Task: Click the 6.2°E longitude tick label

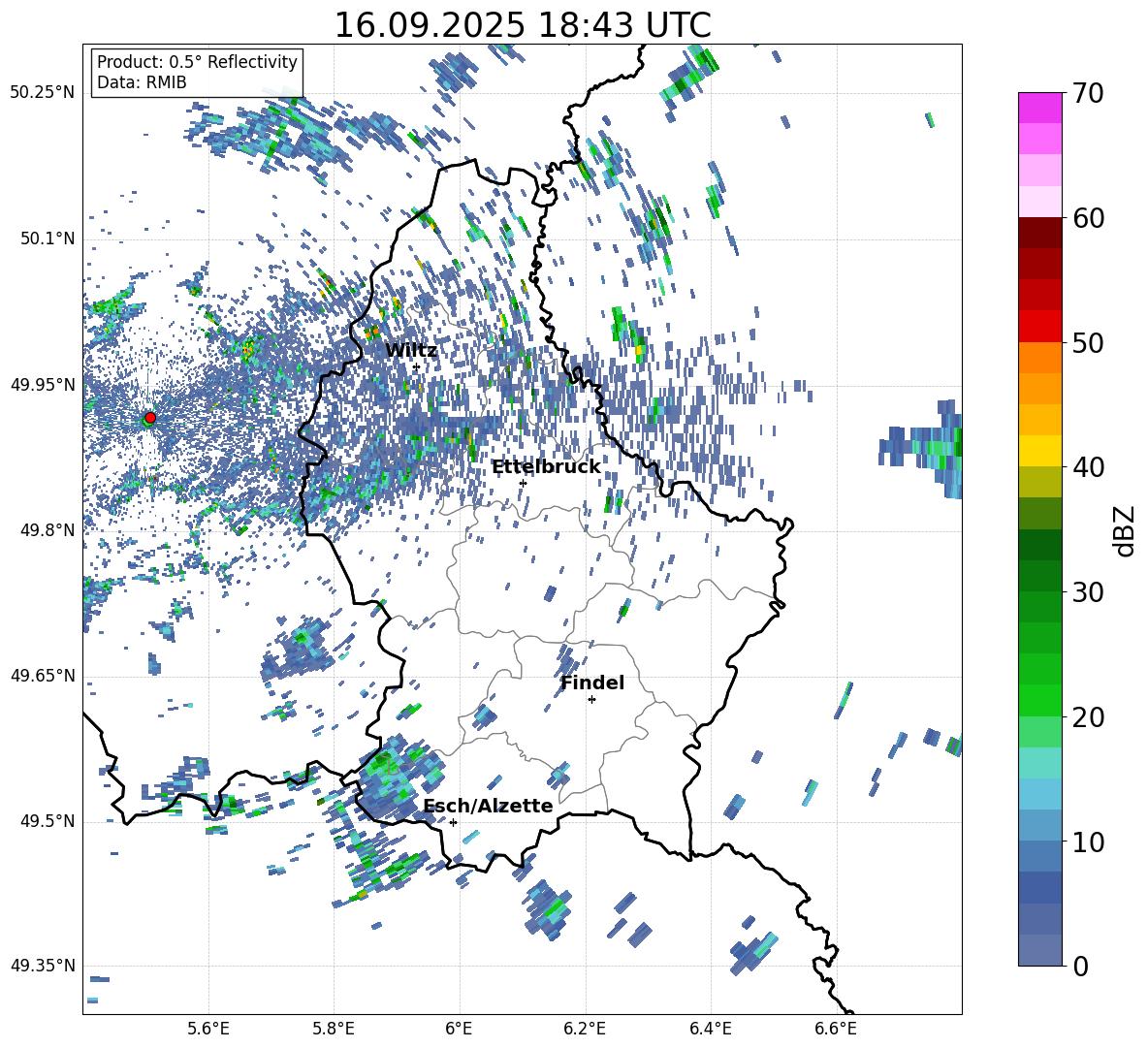Action: coord(585,1029)
